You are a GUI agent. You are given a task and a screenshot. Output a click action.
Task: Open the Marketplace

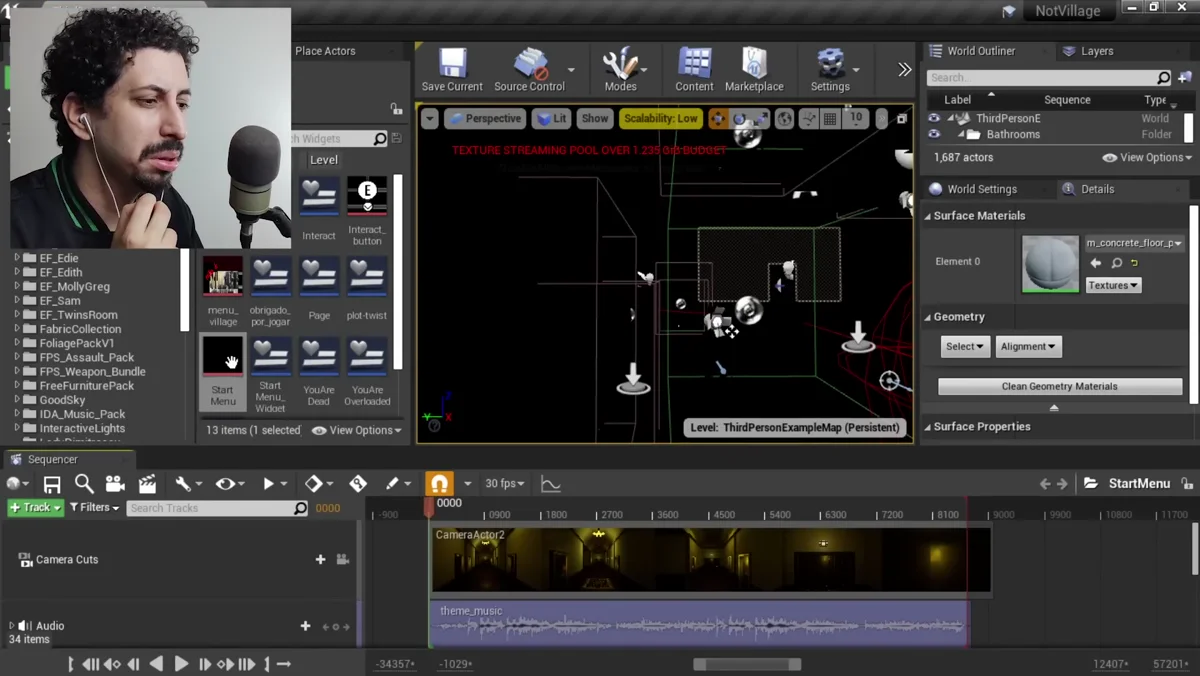pyautogui.click(x=754, y=70)
